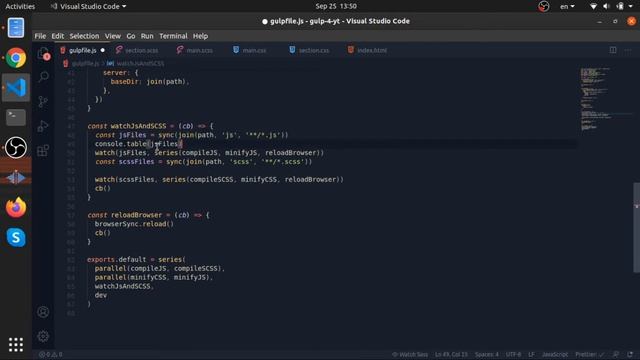Click the unsaved dot on gulpfile.js tab

pos(102,50)
